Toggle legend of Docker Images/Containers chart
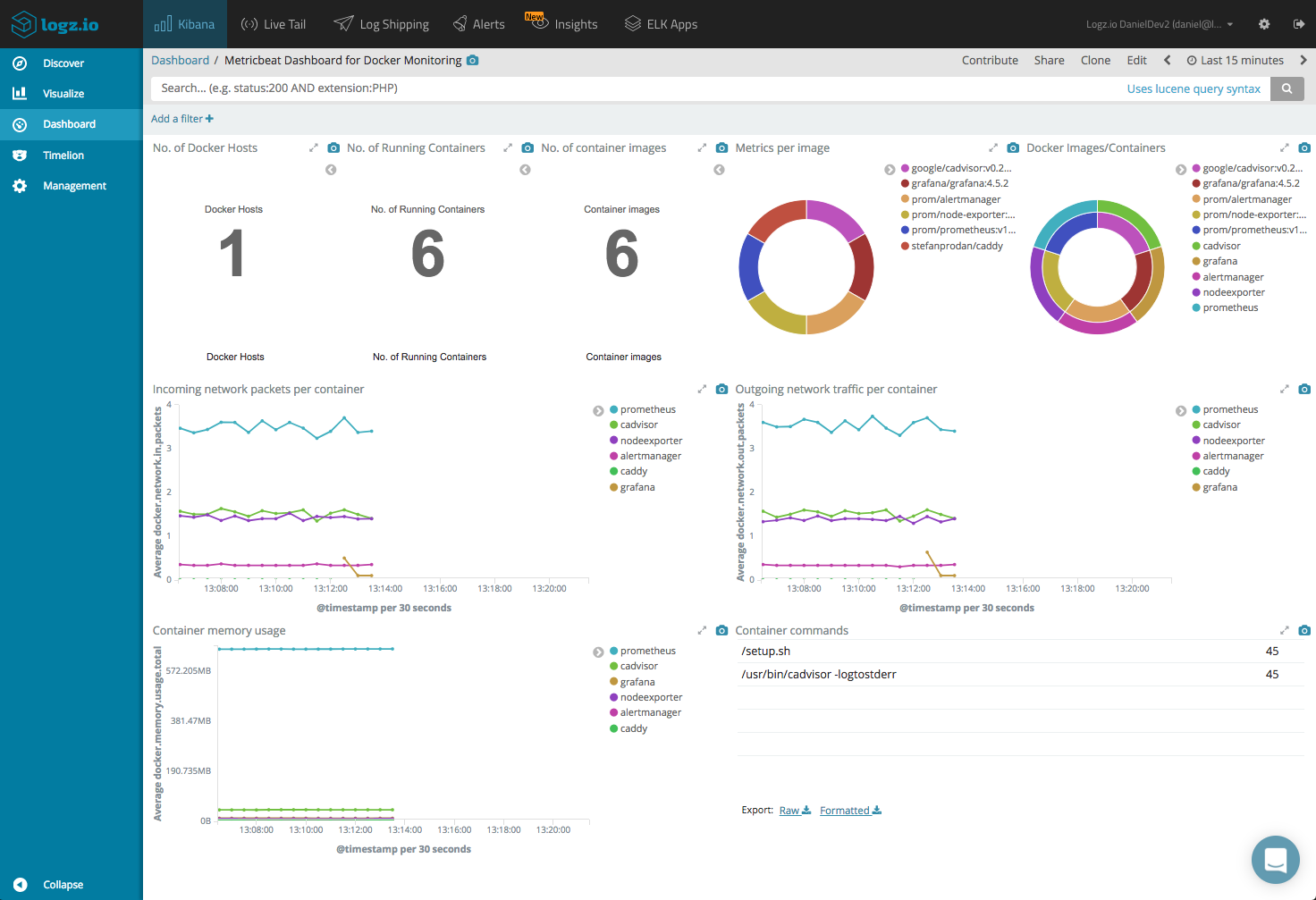The image size is (1316, 900). (1181, 170)
